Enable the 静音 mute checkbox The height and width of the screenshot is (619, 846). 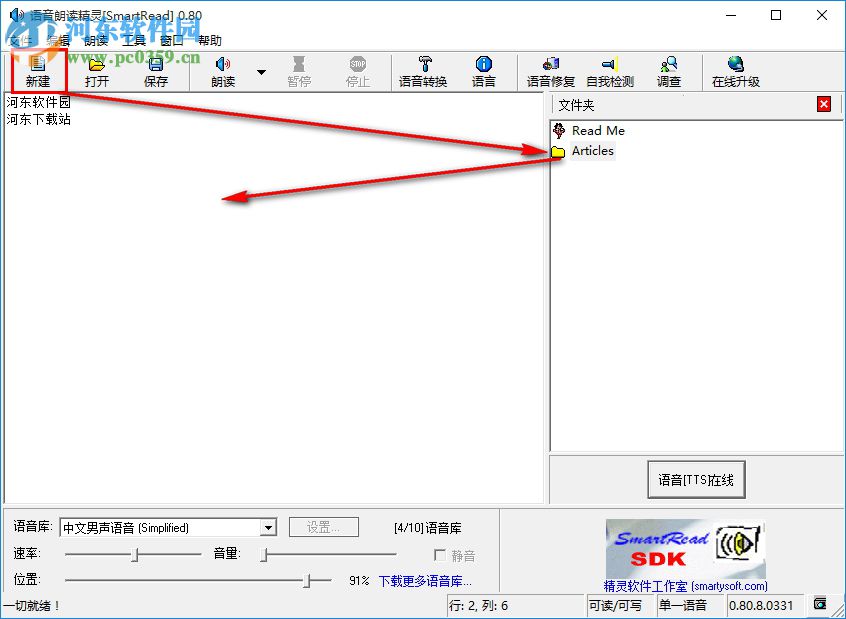pos(441,556)
